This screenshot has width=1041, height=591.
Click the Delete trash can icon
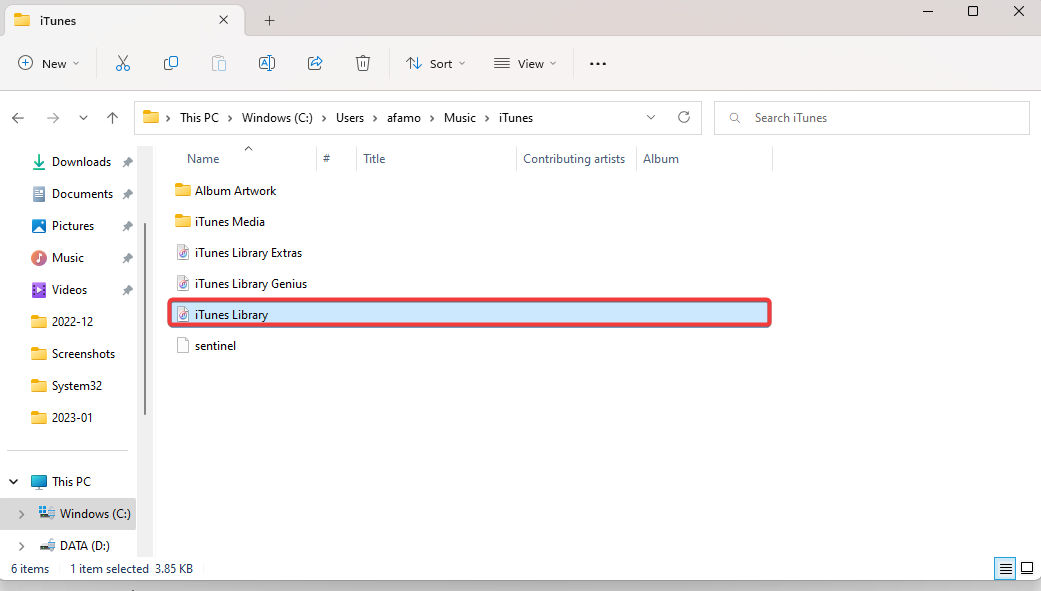(362, 64)
